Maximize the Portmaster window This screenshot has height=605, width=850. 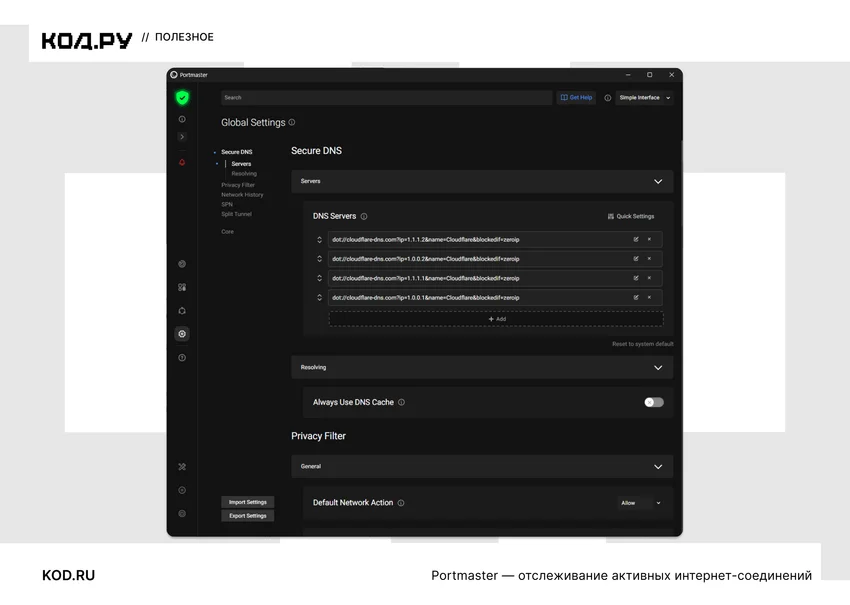click(x=649, y=75)
